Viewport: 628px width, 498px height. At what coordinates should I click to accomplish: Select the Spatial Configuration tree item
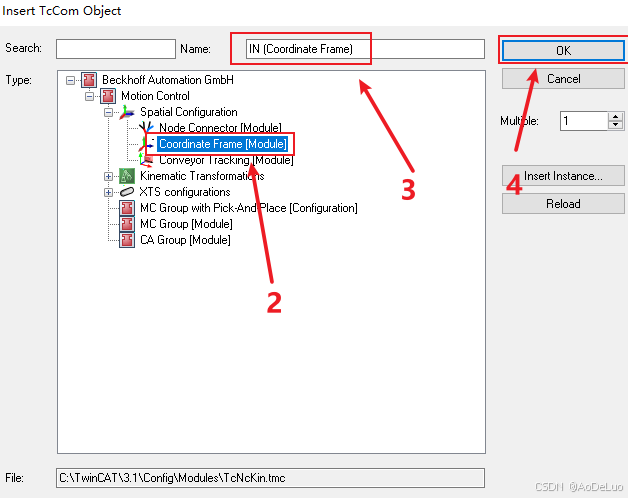(x=189, y=112)
